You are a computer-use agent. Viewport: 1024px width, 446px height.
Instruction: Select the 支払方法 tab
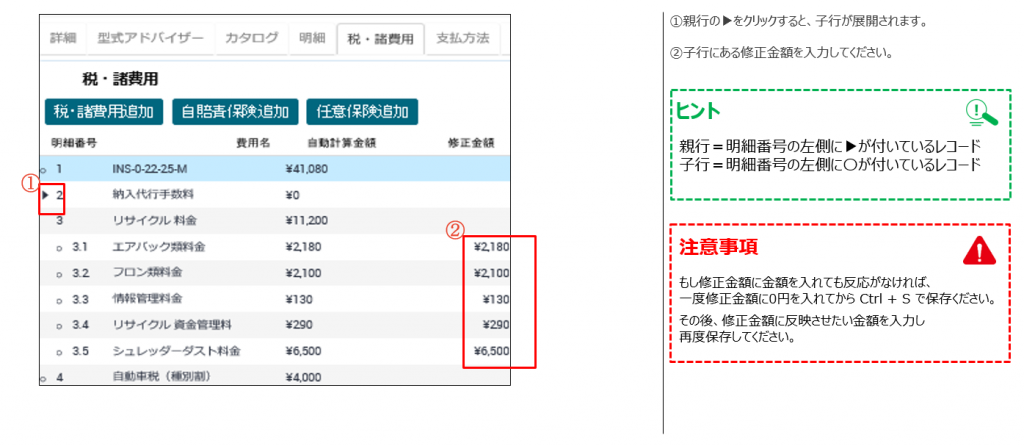[463, 39]
